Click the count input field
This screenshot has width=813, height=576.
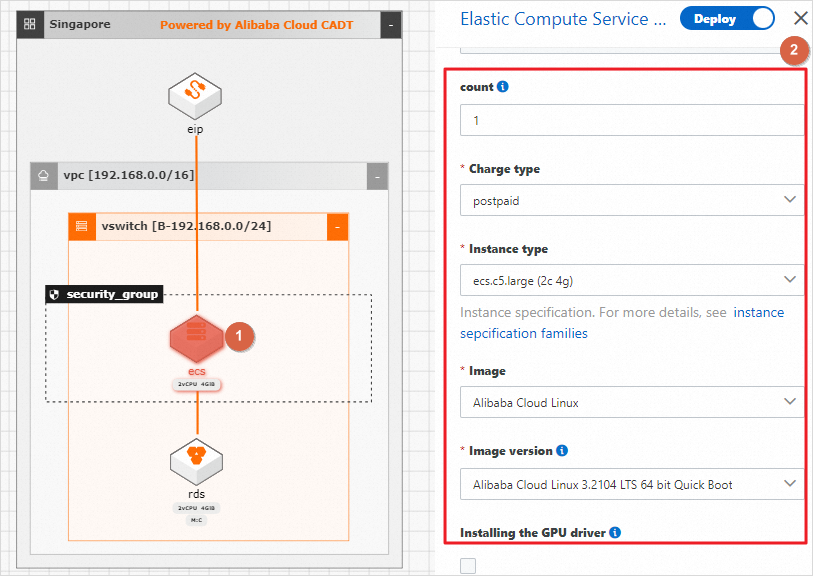coord(632,120)
